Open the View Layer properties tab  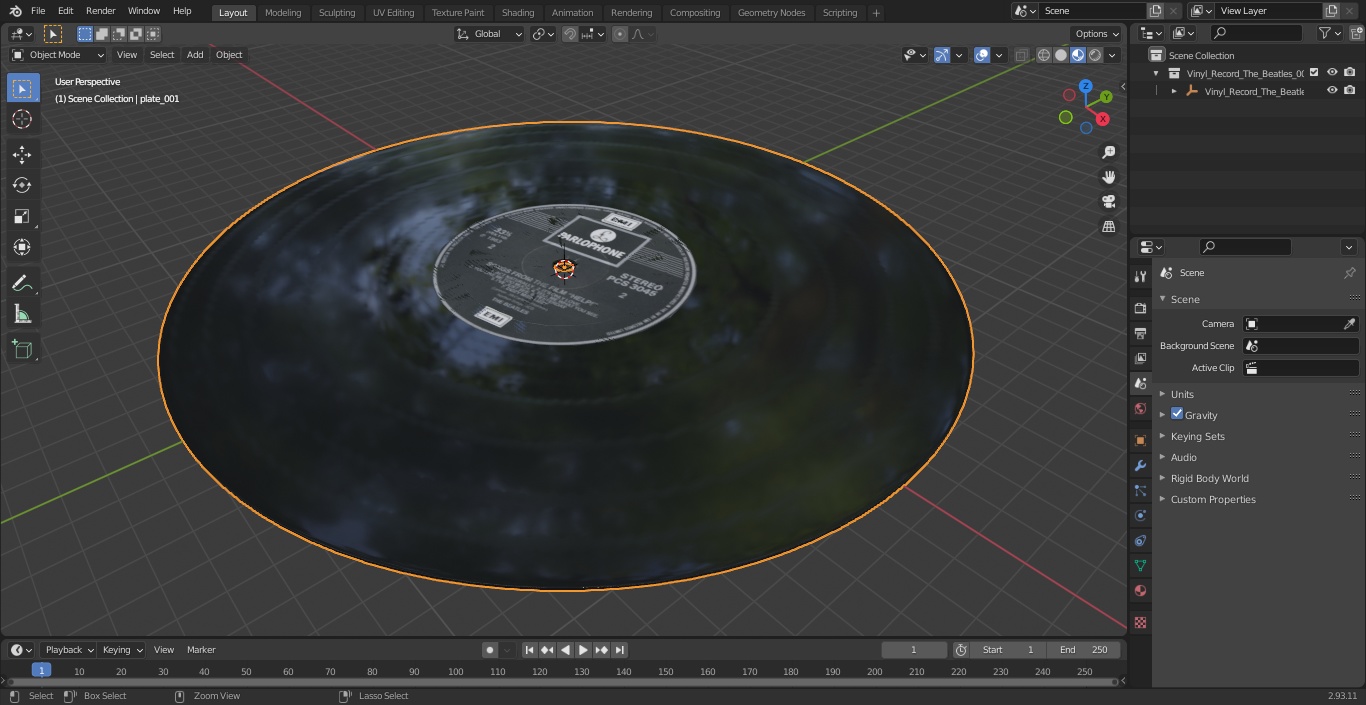[x=1140, y=358]
